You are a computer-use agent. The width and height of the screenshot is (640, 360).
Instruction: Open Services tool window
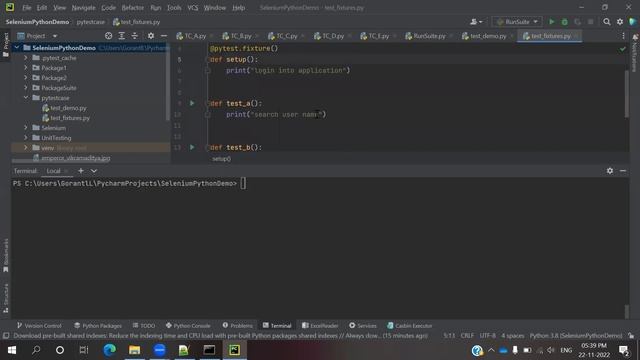pyautogui.click(x=363, y=325)
